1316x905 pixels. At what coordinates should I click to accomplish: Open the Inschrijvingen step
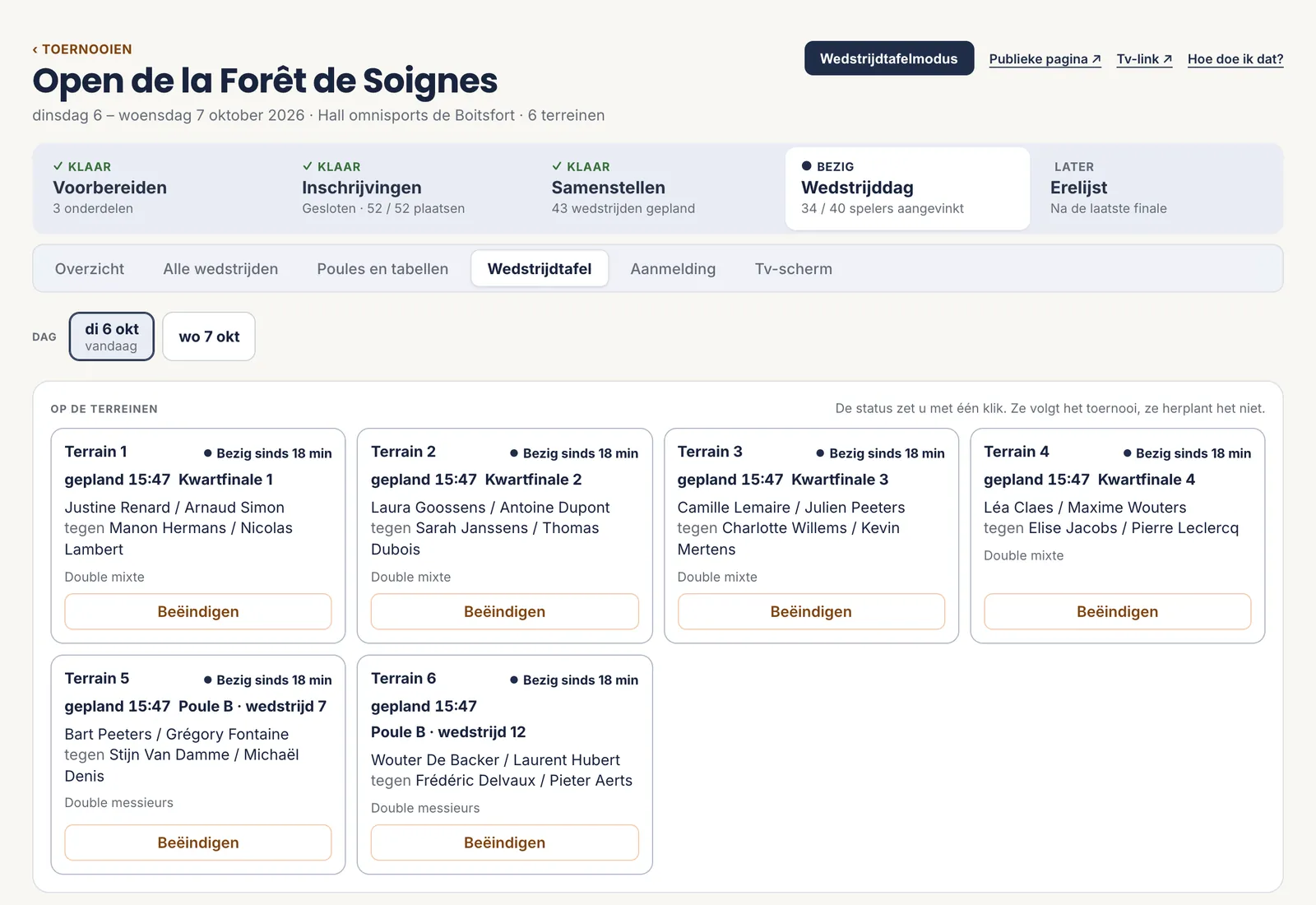410,188
